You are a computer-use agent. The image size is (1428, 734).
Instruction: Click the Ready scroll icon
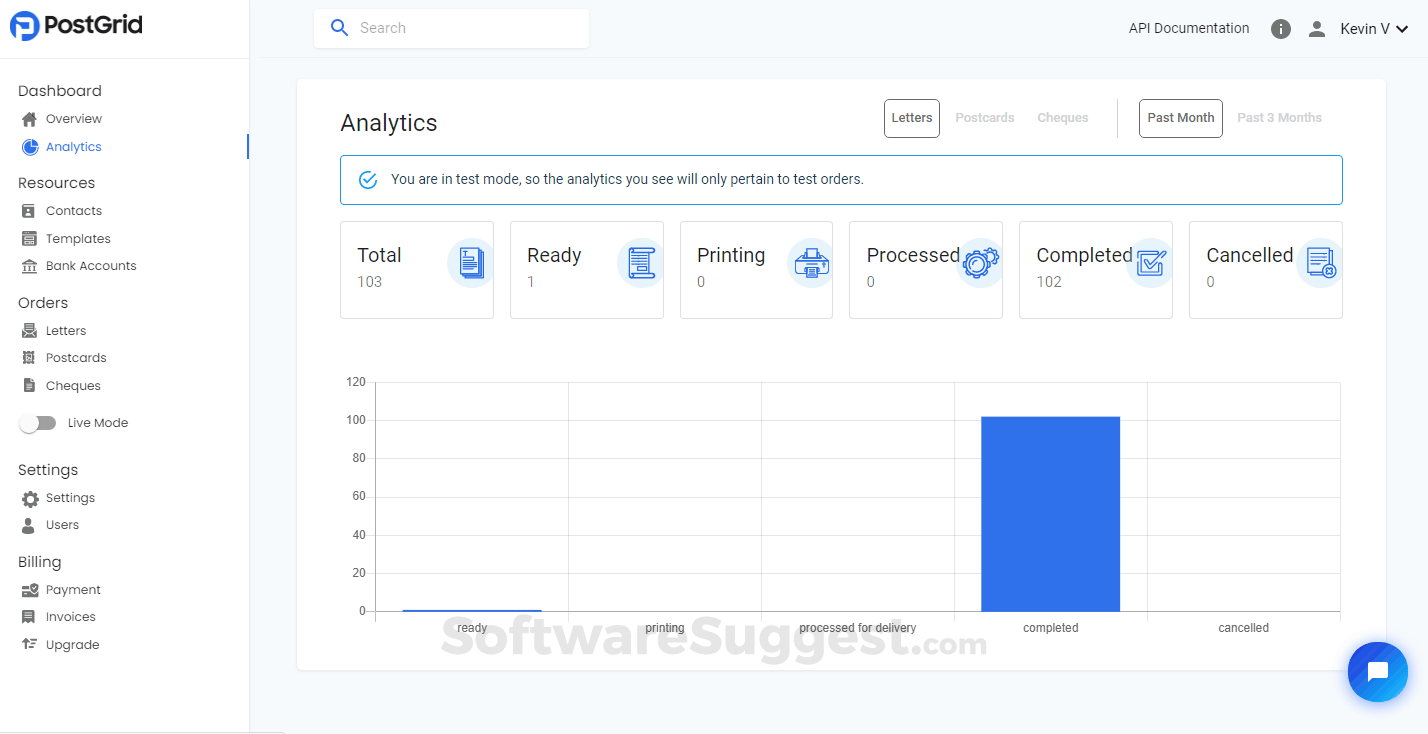(x=641, y=263)
